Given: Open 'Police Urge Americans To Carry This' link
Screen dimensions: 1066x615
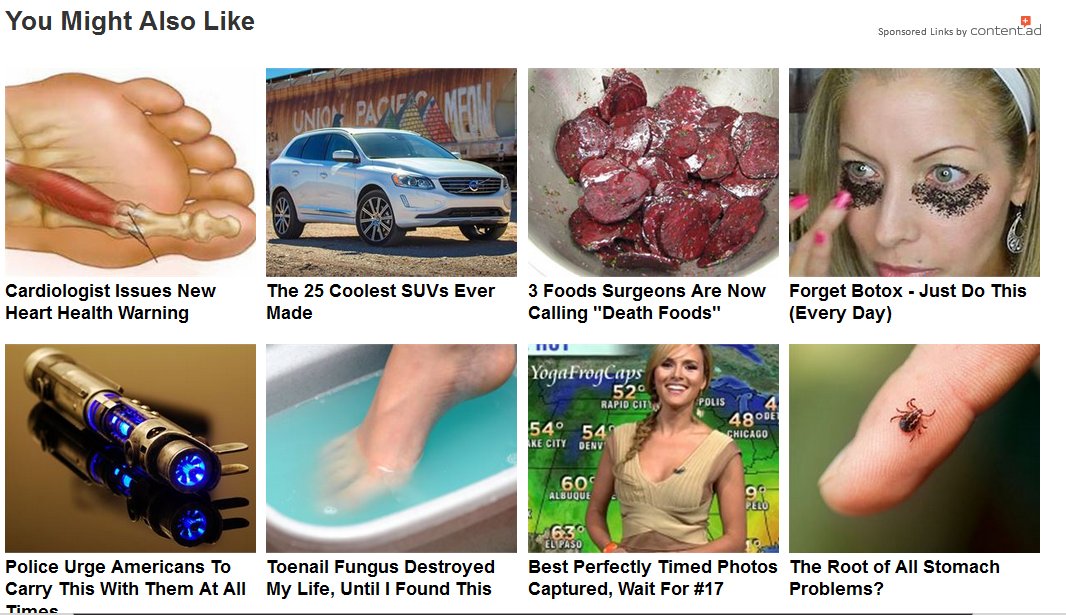Looking at the screenshot, I should tap(126, 586).
